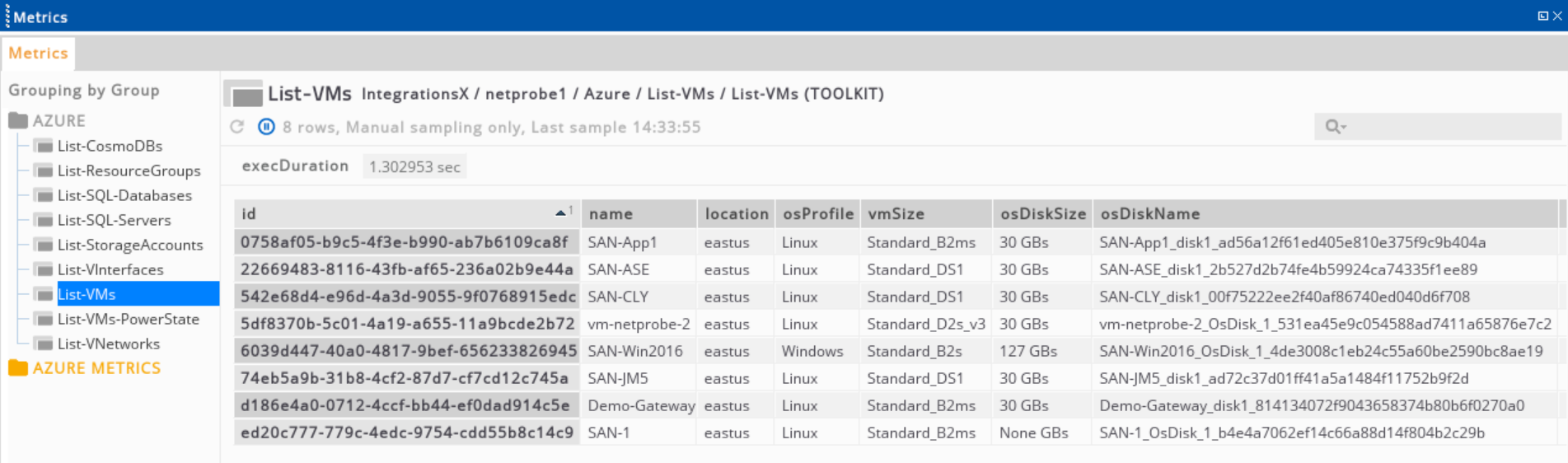Click the List-VNetworks dataview icon

[44, 344]
